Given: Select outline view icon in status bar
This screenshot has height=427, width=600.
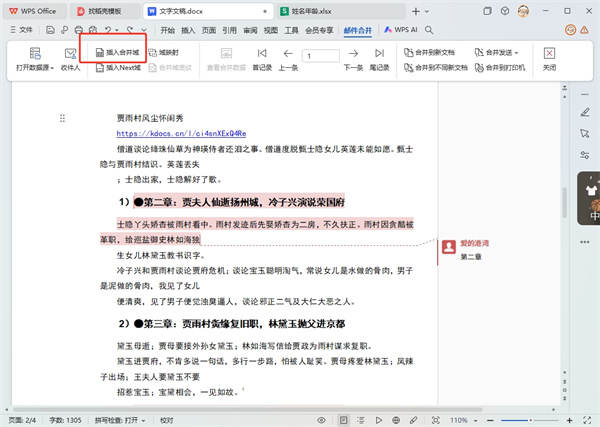Looking at the screenshot, I should tap(361, 420).
